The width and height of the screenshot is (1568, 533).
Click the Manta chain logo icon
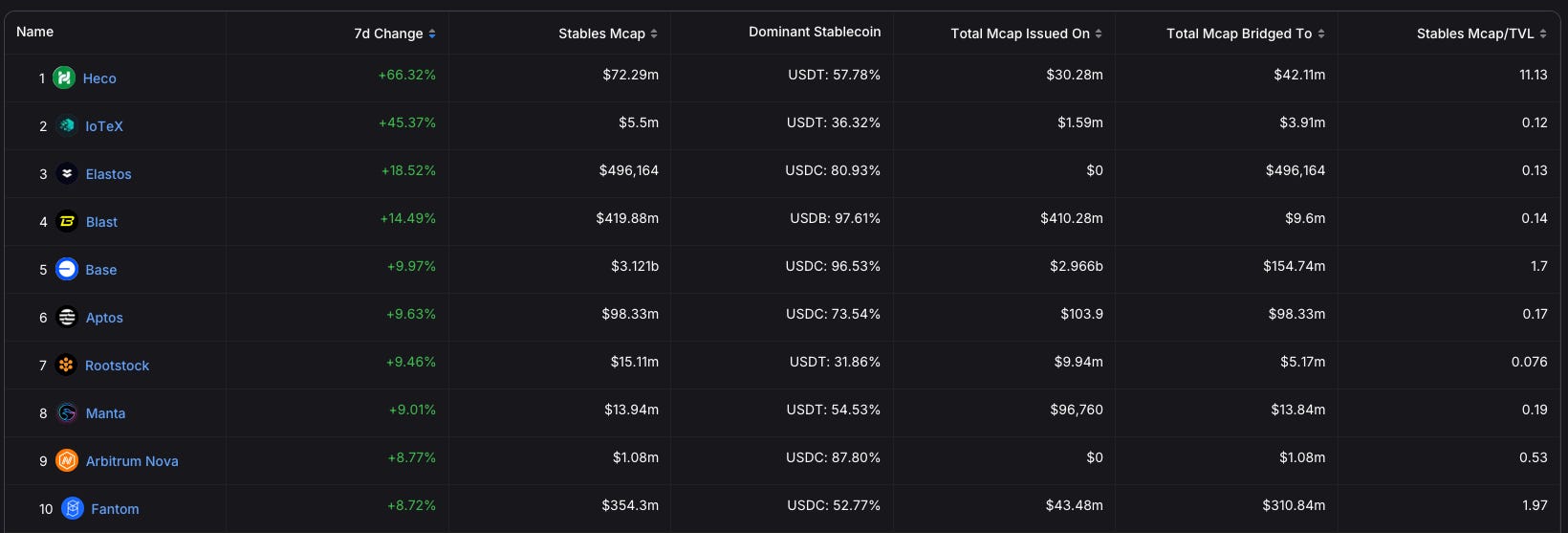[67, 412]
